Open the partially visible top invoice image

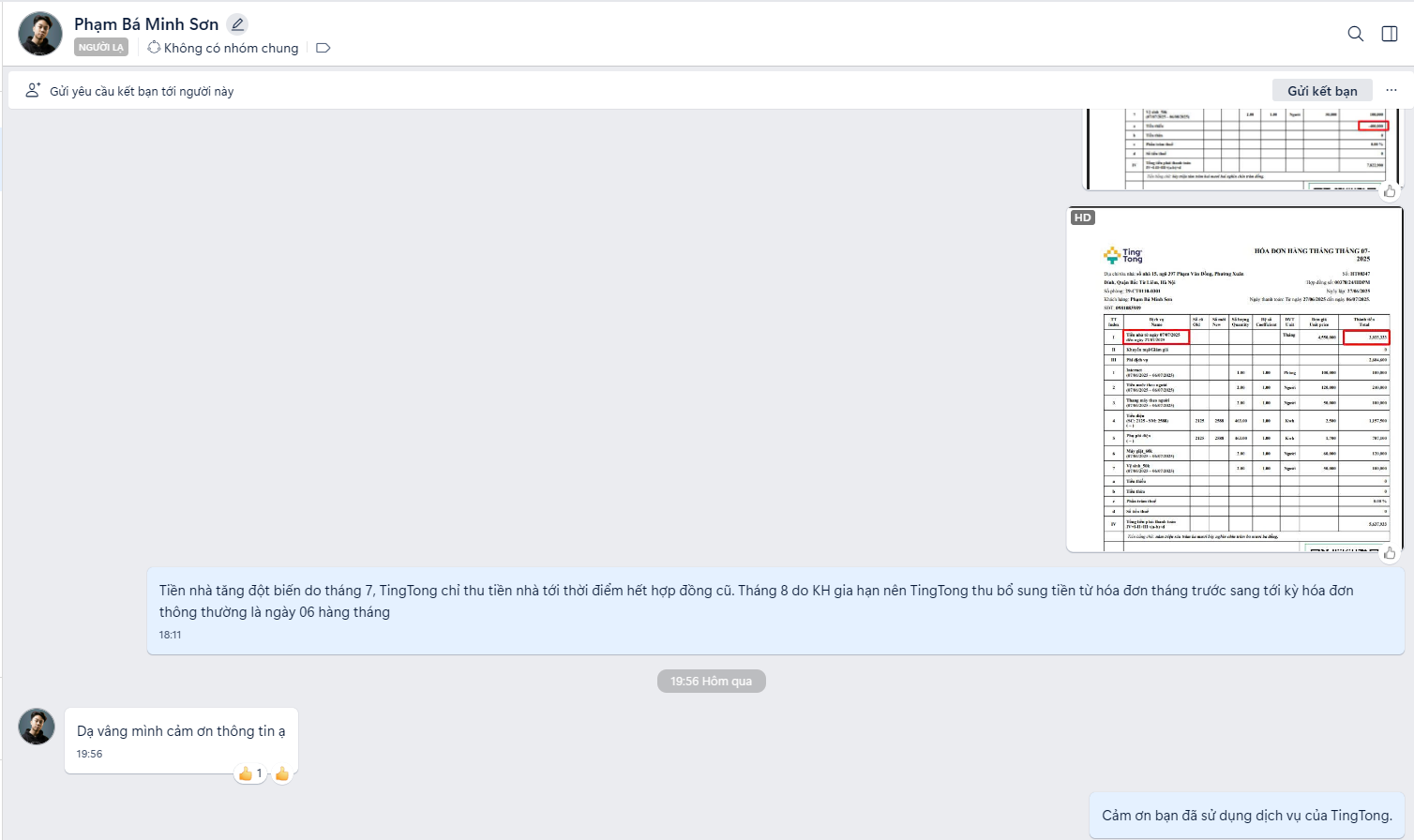pos(1241,148)
